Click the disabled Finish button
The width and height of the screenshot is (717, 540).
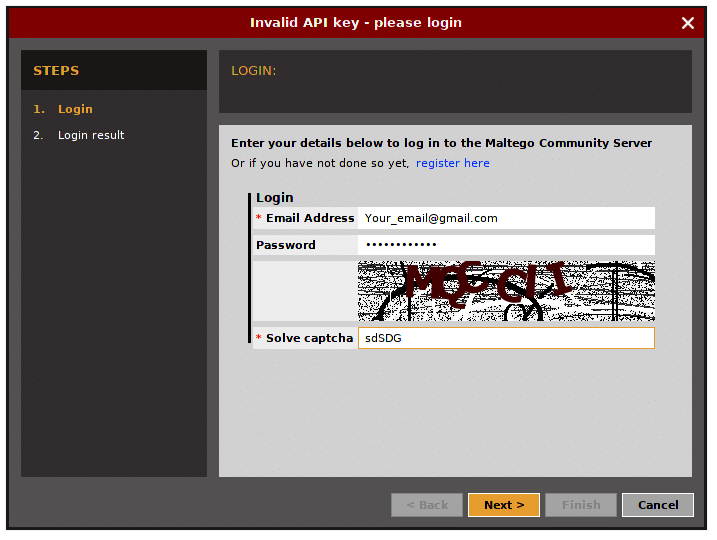pyautogui.click(x=581, y=505)
